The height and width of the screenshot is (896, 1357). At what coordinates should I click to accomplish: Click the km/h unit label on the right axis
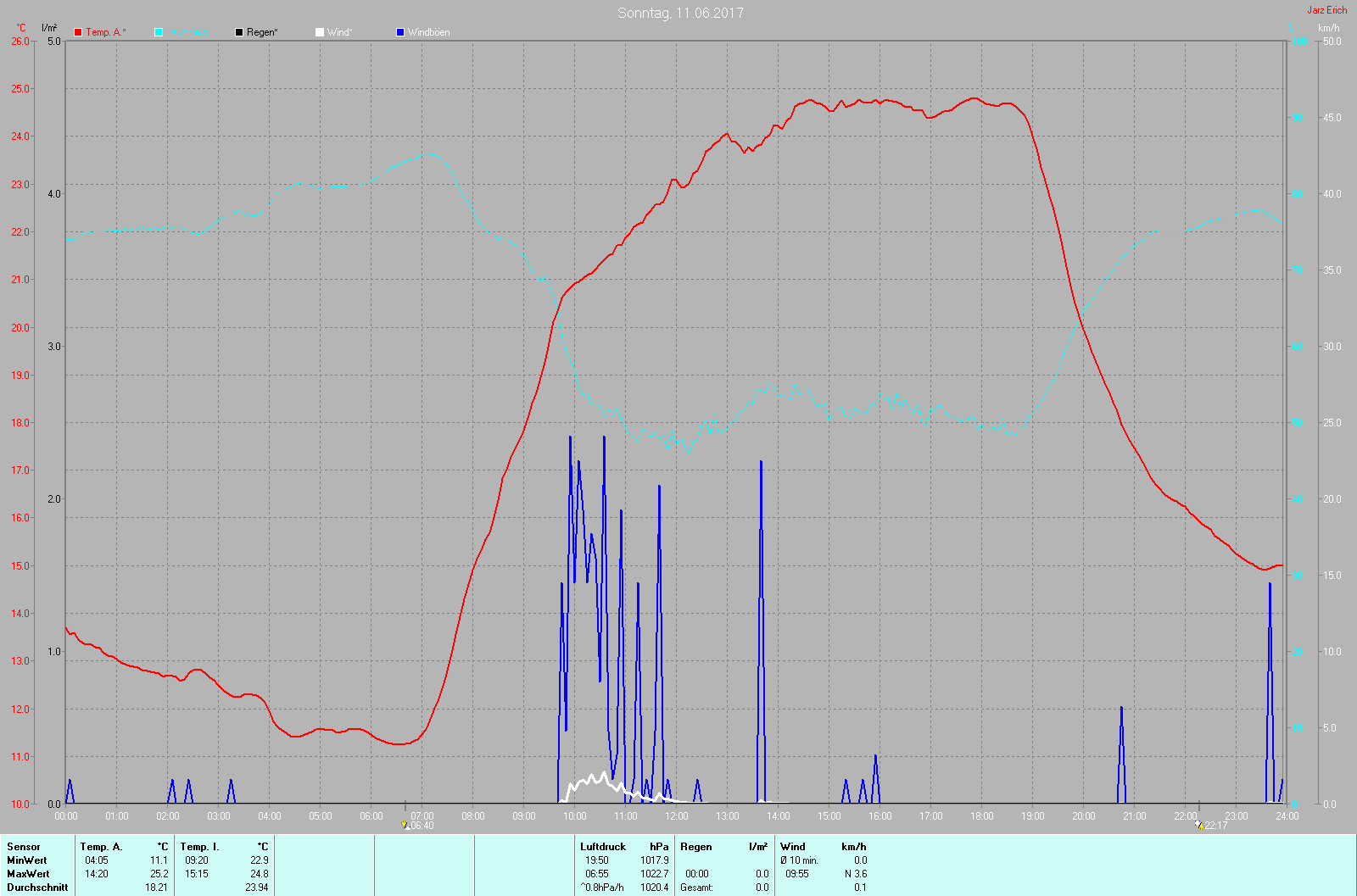[1328, 28]
